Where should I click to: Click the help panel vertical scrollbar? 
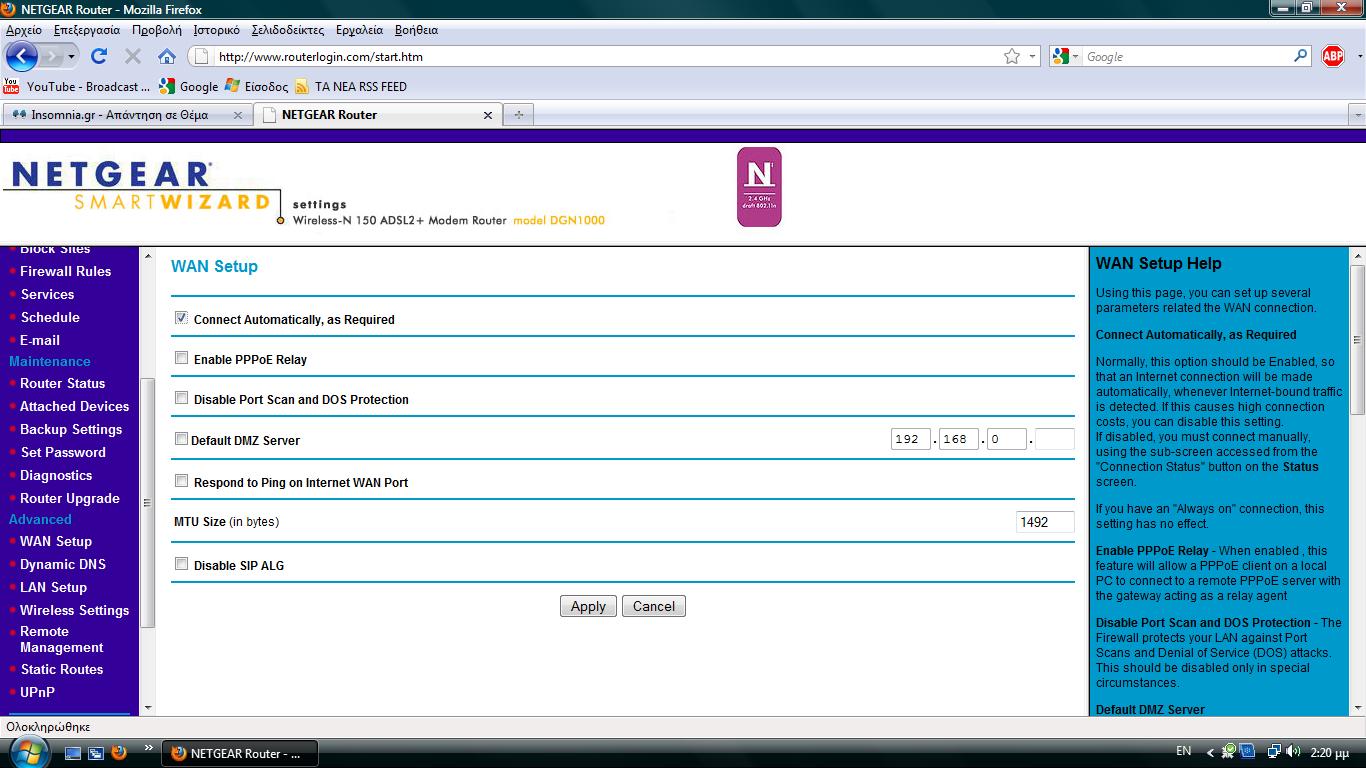[1358, 340]
